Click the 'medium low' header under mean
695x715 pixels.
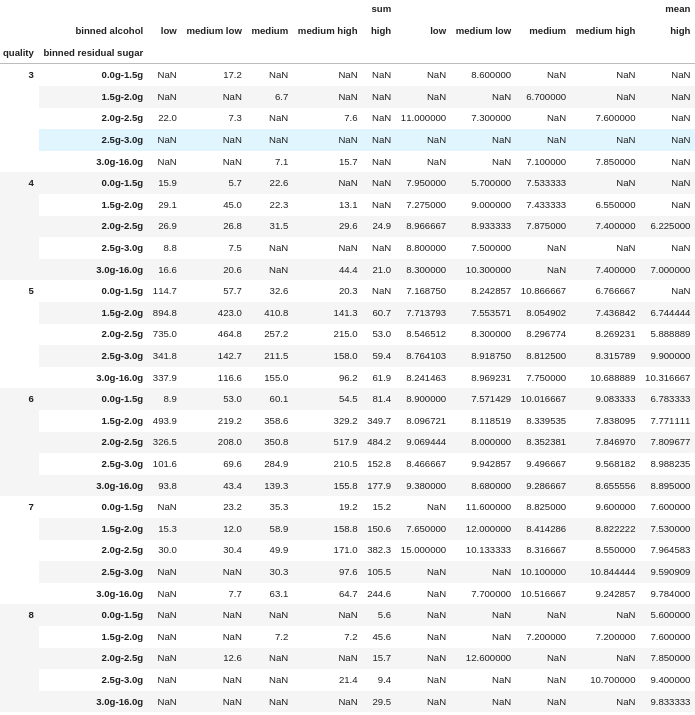pyautogui.click(x=483, y=31)
